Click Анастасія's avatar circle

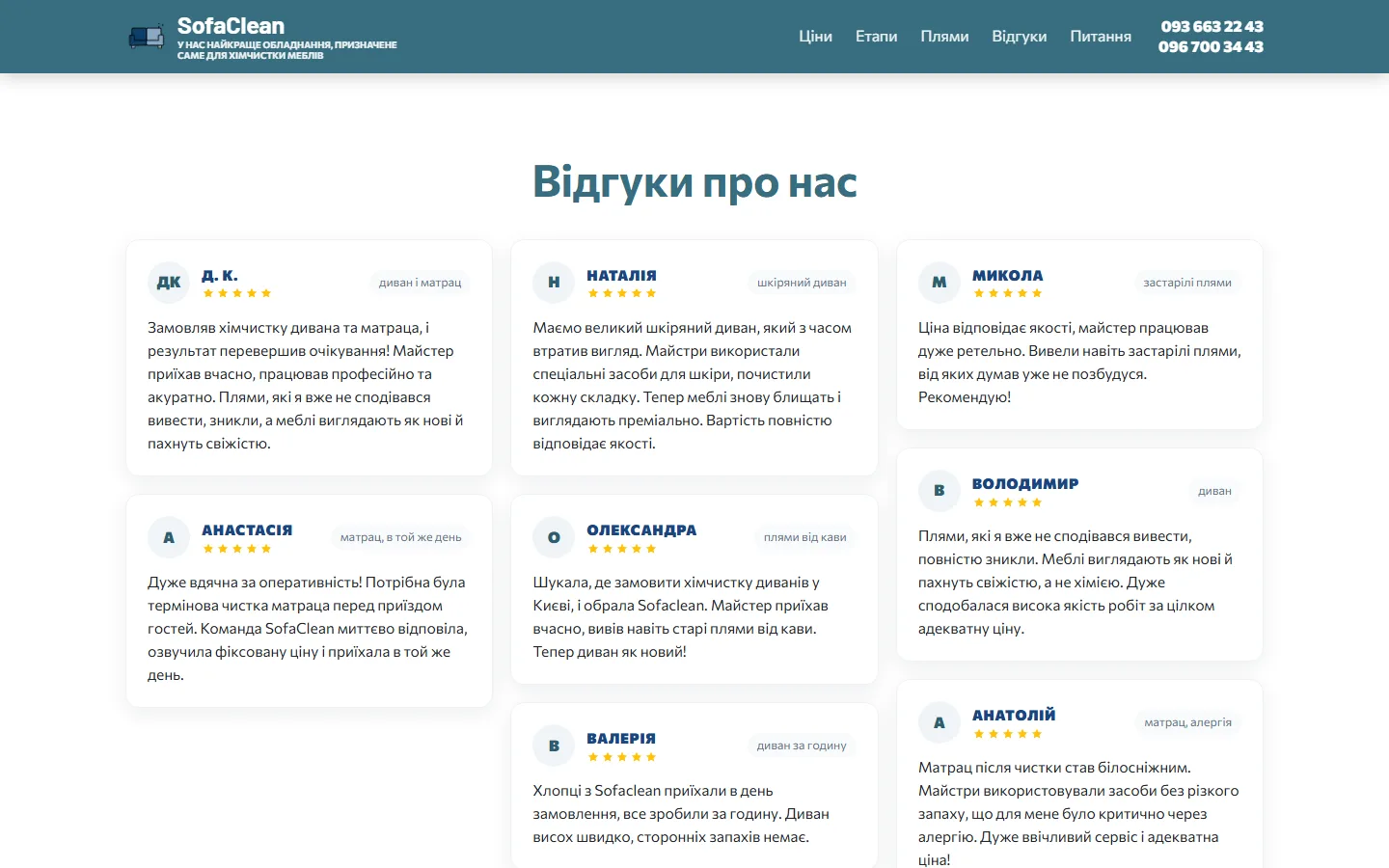(x=169, y=537)
